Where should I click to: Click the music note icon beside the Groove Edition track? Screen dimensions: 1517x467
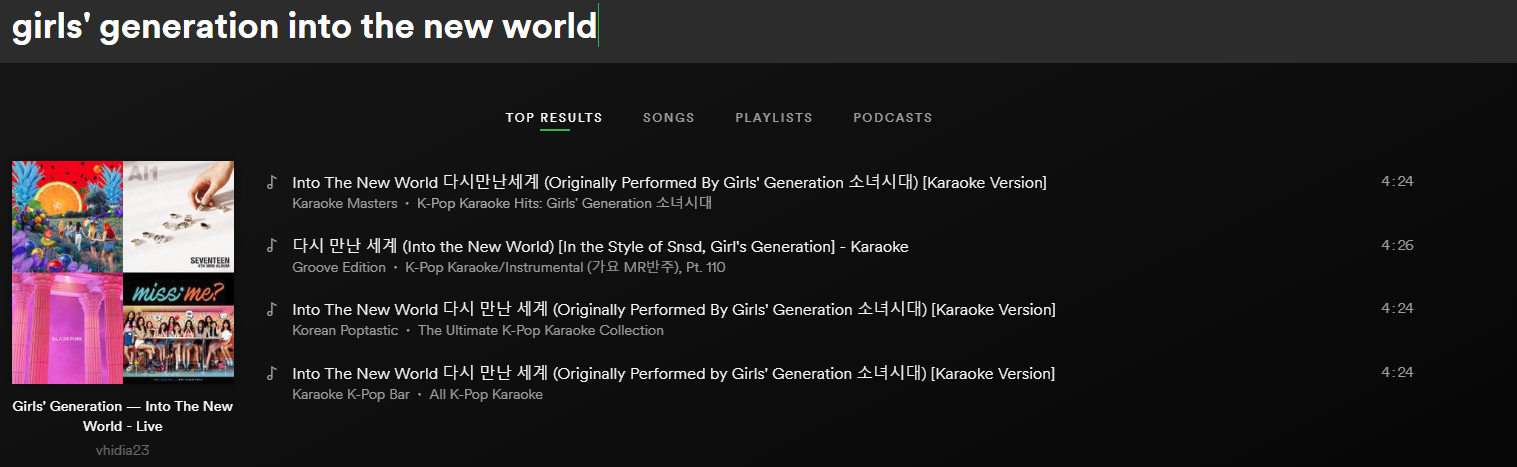pyautogui.click(x=270, y=245)
